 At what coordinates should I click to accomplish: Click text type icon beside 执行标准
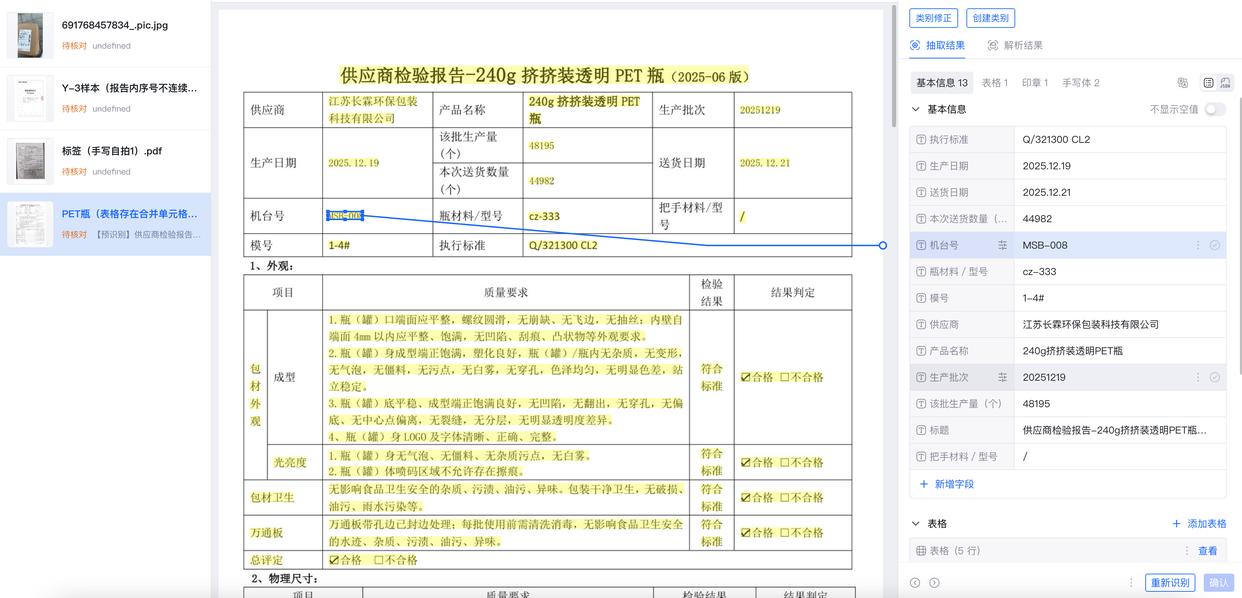[x=921, y=140]
